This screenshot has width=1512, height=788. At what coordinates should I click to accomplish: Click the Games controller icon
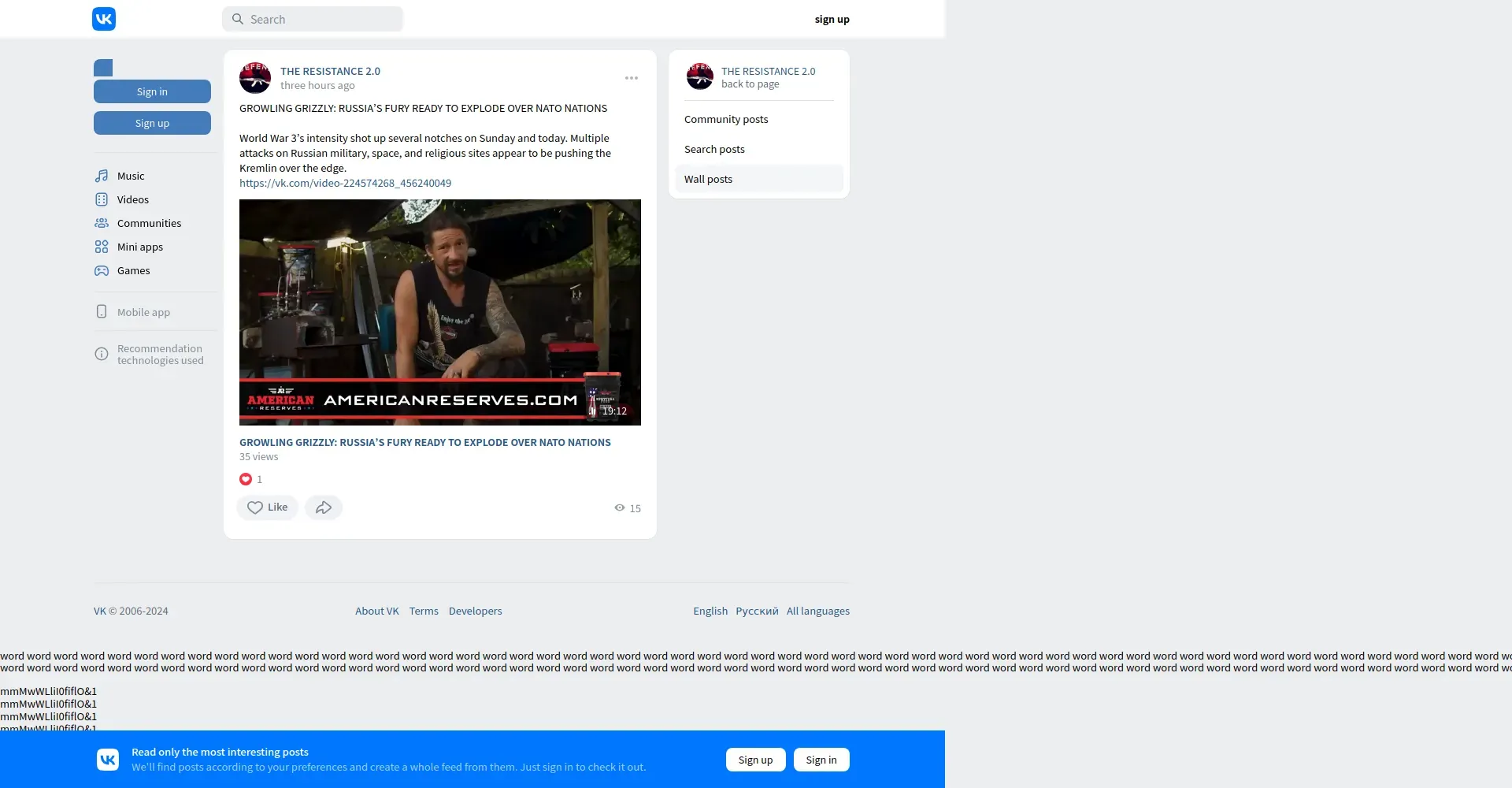pyautogui.click(x=102, y=270)
